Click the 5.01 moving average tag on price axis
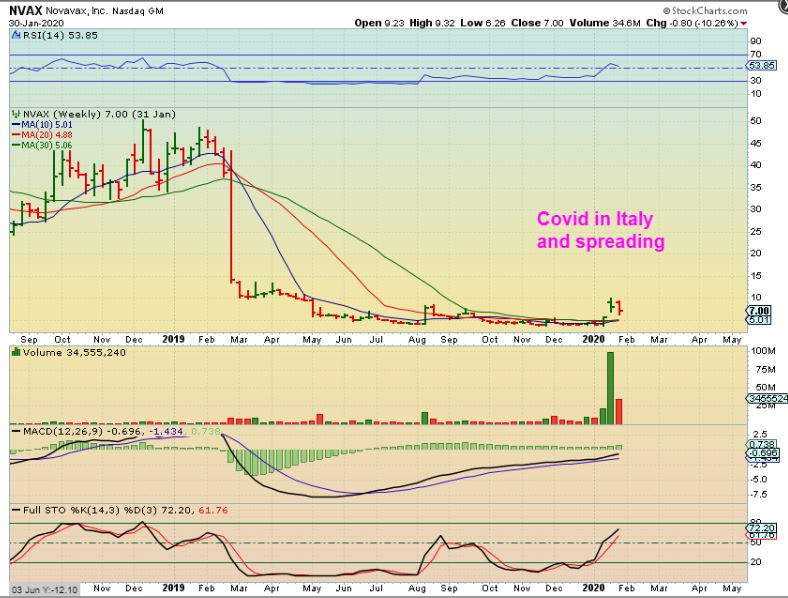The height and width of the screenshot is (598, 788). pos(759,320)
